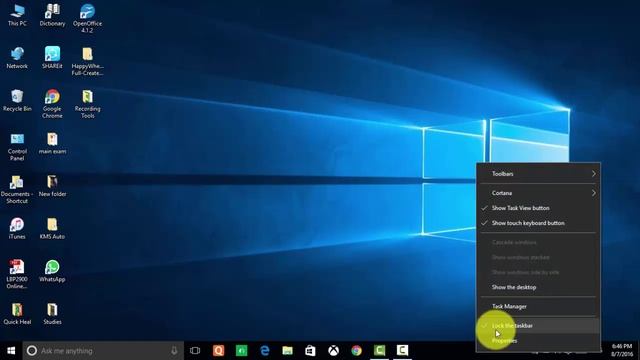
Task: Open KMS Auto desktop icon
Action: tap(52, 229)
